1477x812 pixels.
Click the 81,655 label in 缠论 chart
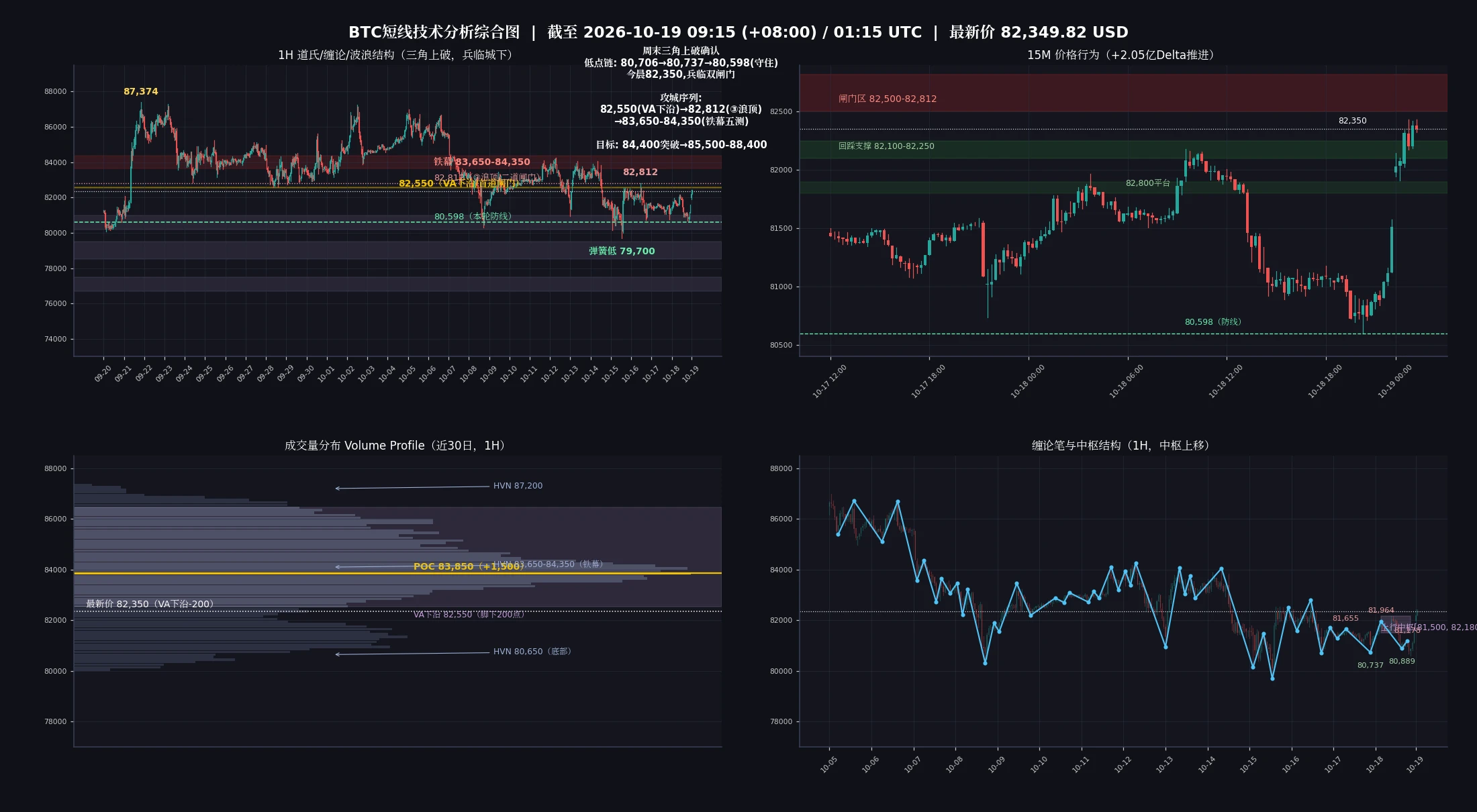[x=1345, y=619]
